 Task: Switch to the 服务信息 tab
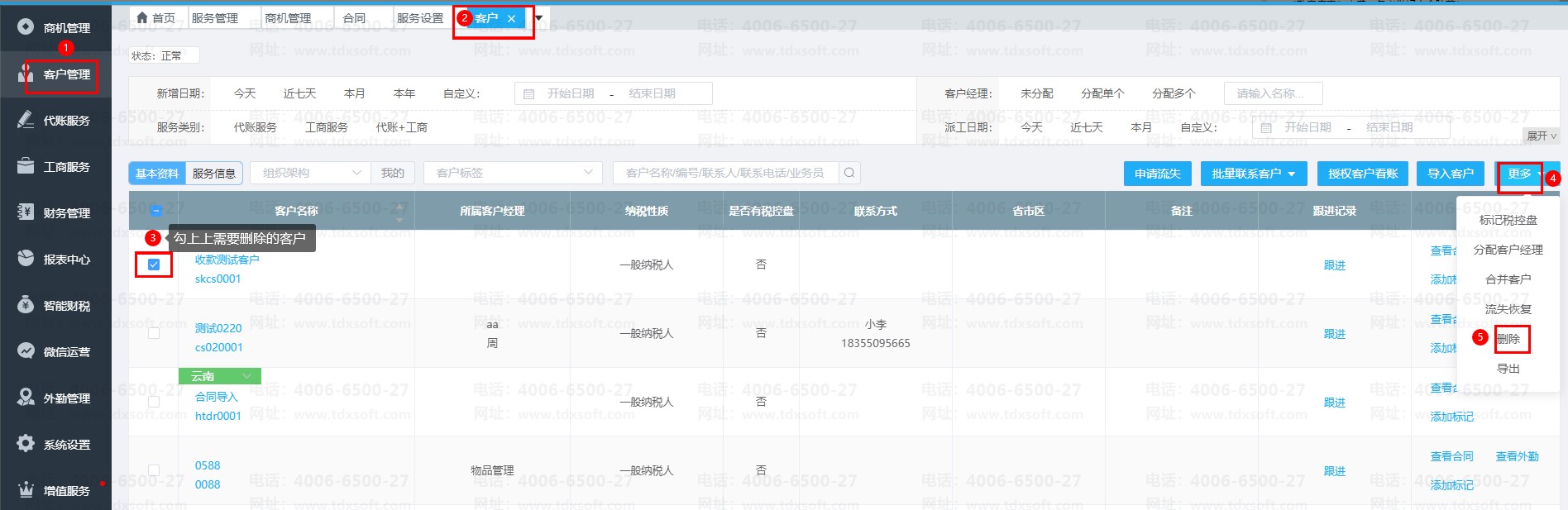click(214, 174)
